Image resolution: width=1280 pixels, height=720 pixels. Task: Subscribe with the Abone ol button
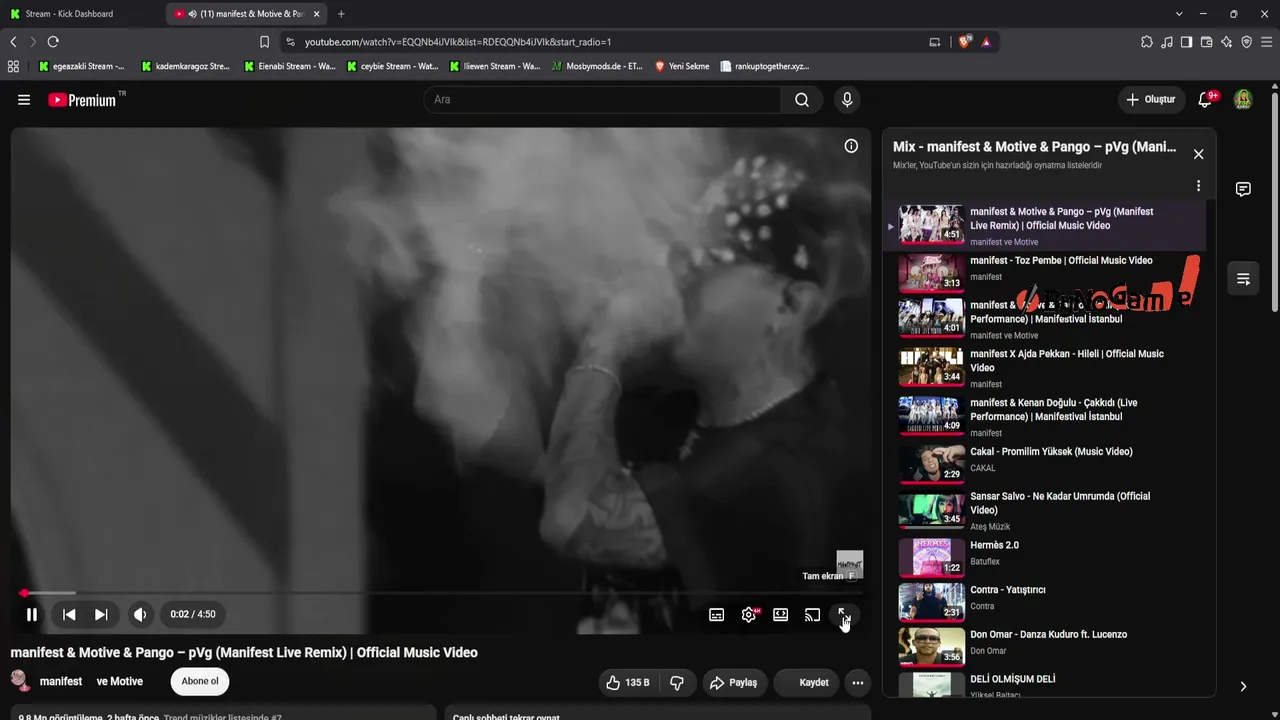[x=200, y=682]
